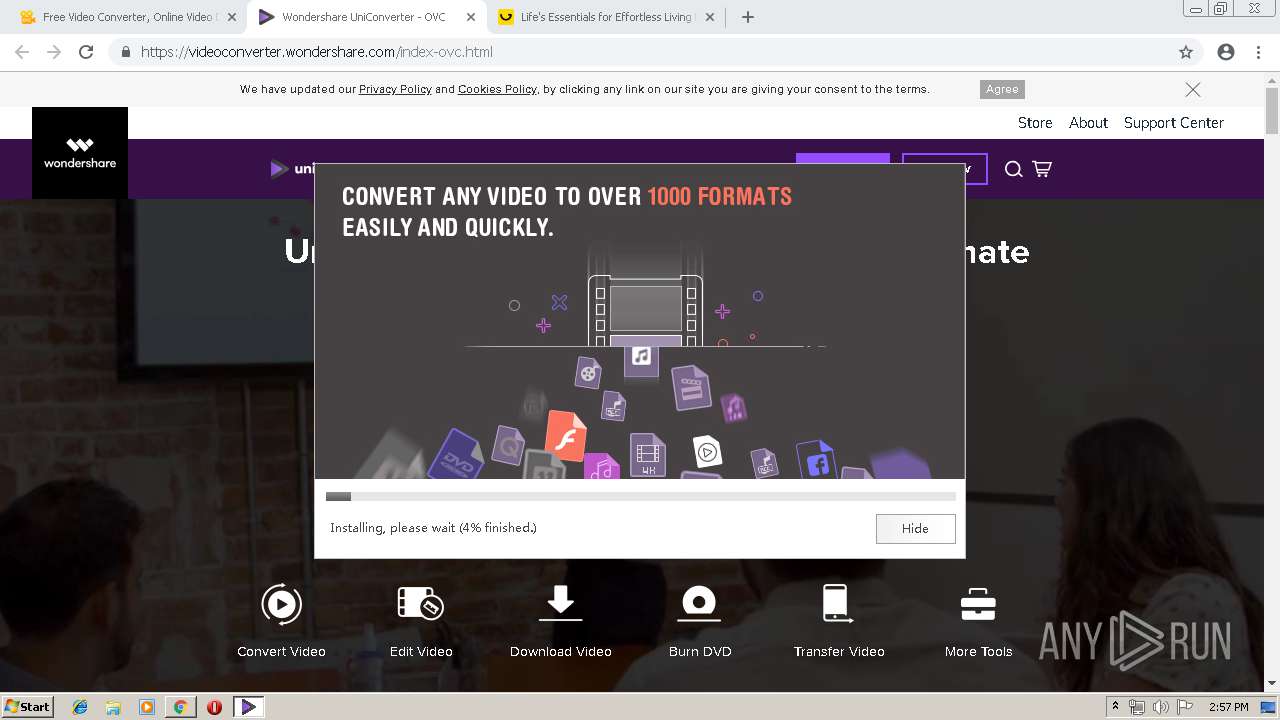Click the Opera taskbar icon
The width and height of the screenshot is (1280, 720).
point(214,707)
